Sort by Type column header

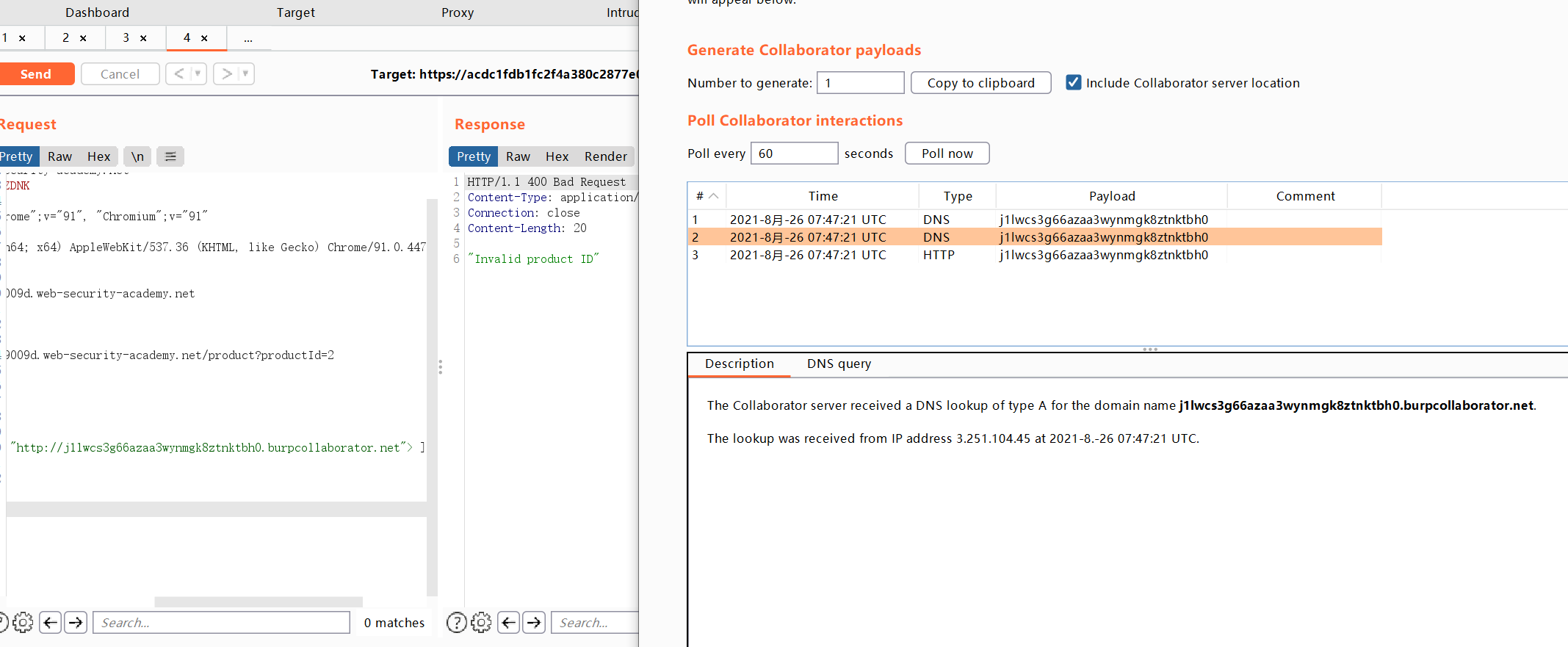[958, 196]
